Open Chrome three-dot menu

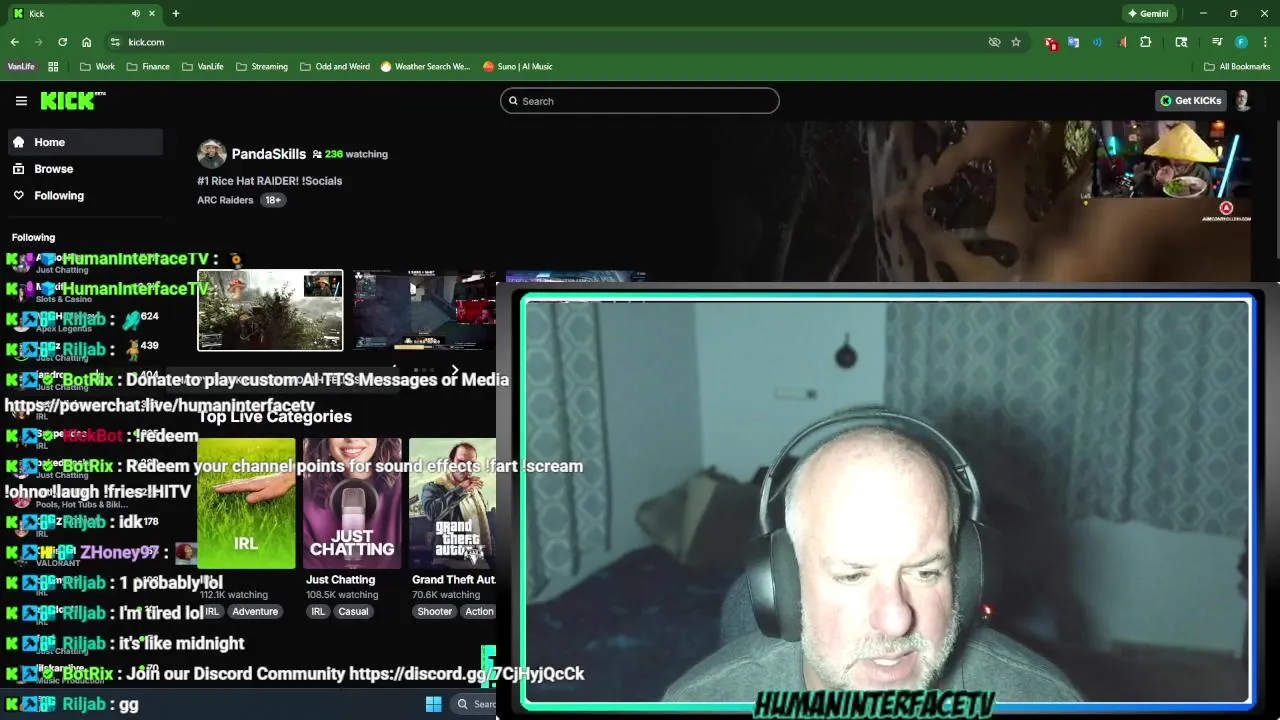[1265, 42]
